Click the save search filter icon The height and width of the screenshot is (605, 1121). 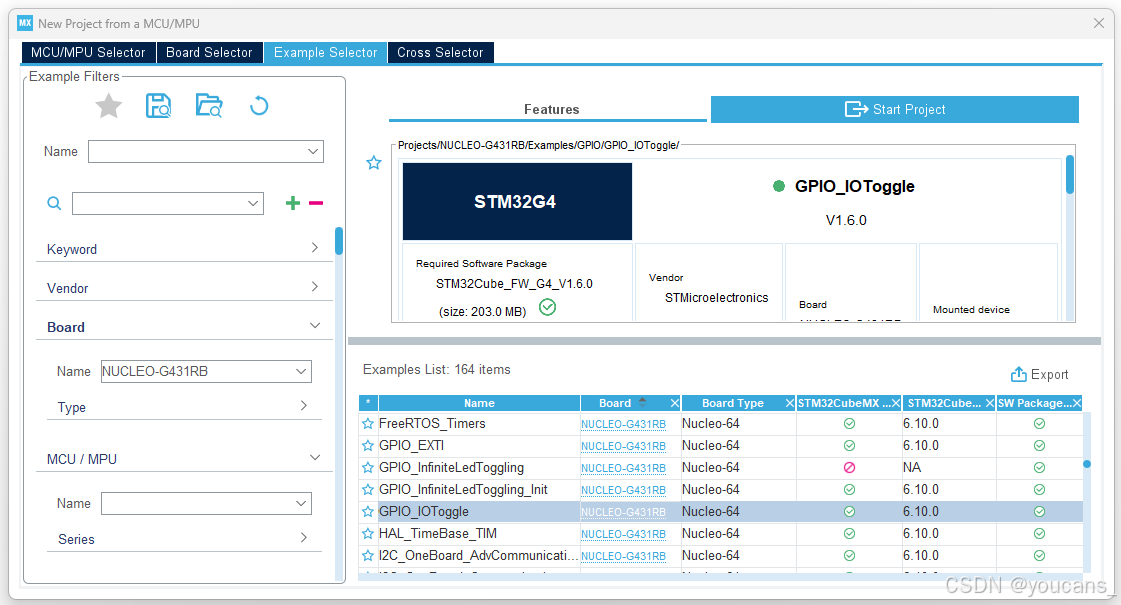[x=159, y=106]
